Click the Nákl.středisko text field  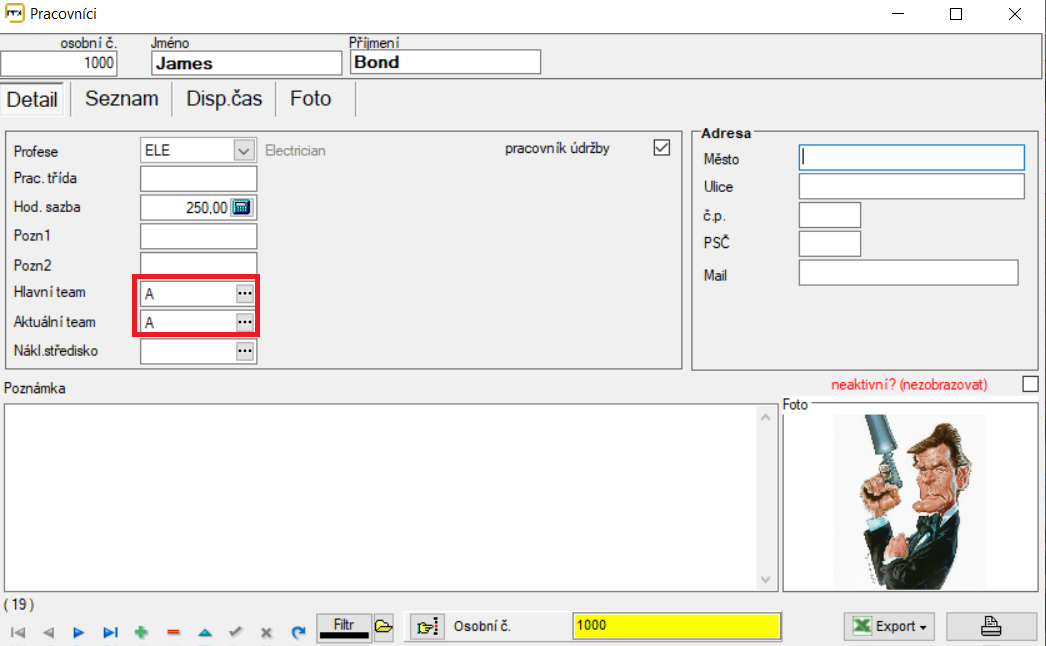pyautogui.click(x=188, y=351)
